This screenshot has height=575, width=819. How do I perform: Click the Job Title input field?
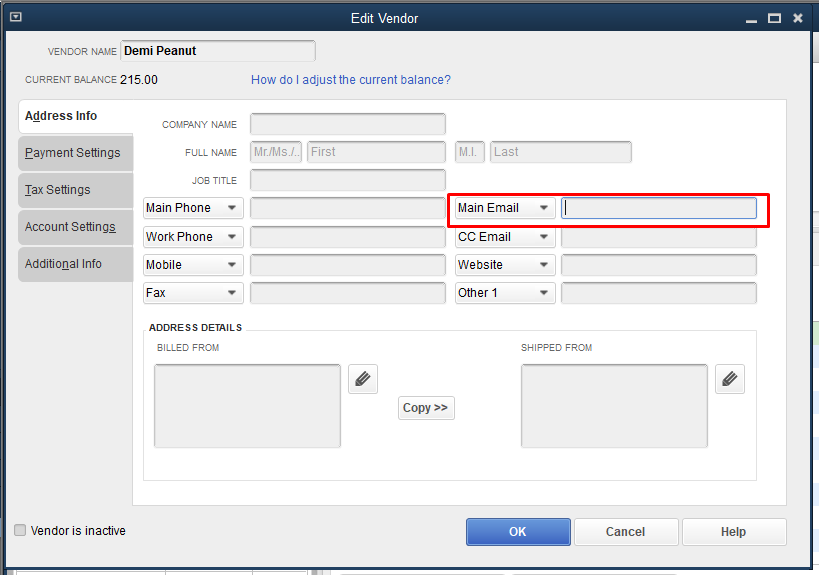click(x=348, y=180)
